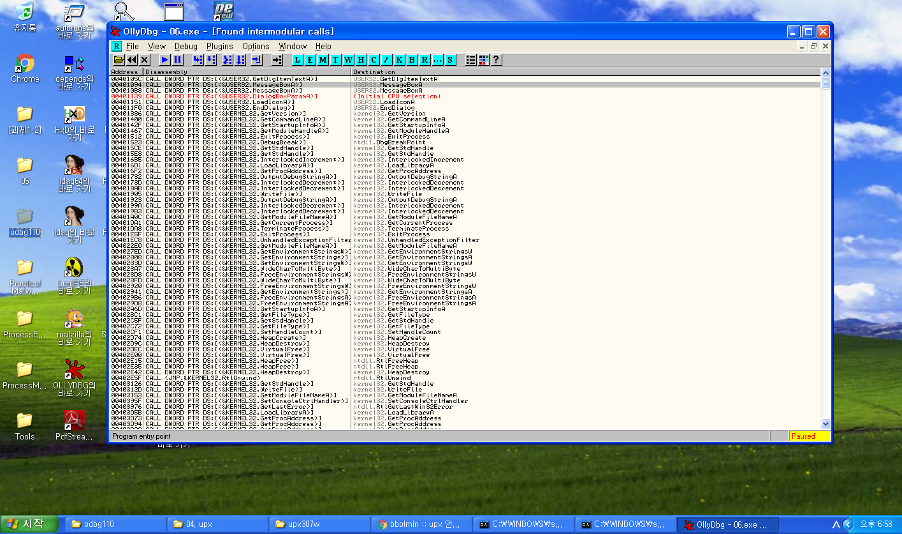This screenshot has width=902, height=534.
Task: Click the Trace over toolbar icon
Action: 240,60
